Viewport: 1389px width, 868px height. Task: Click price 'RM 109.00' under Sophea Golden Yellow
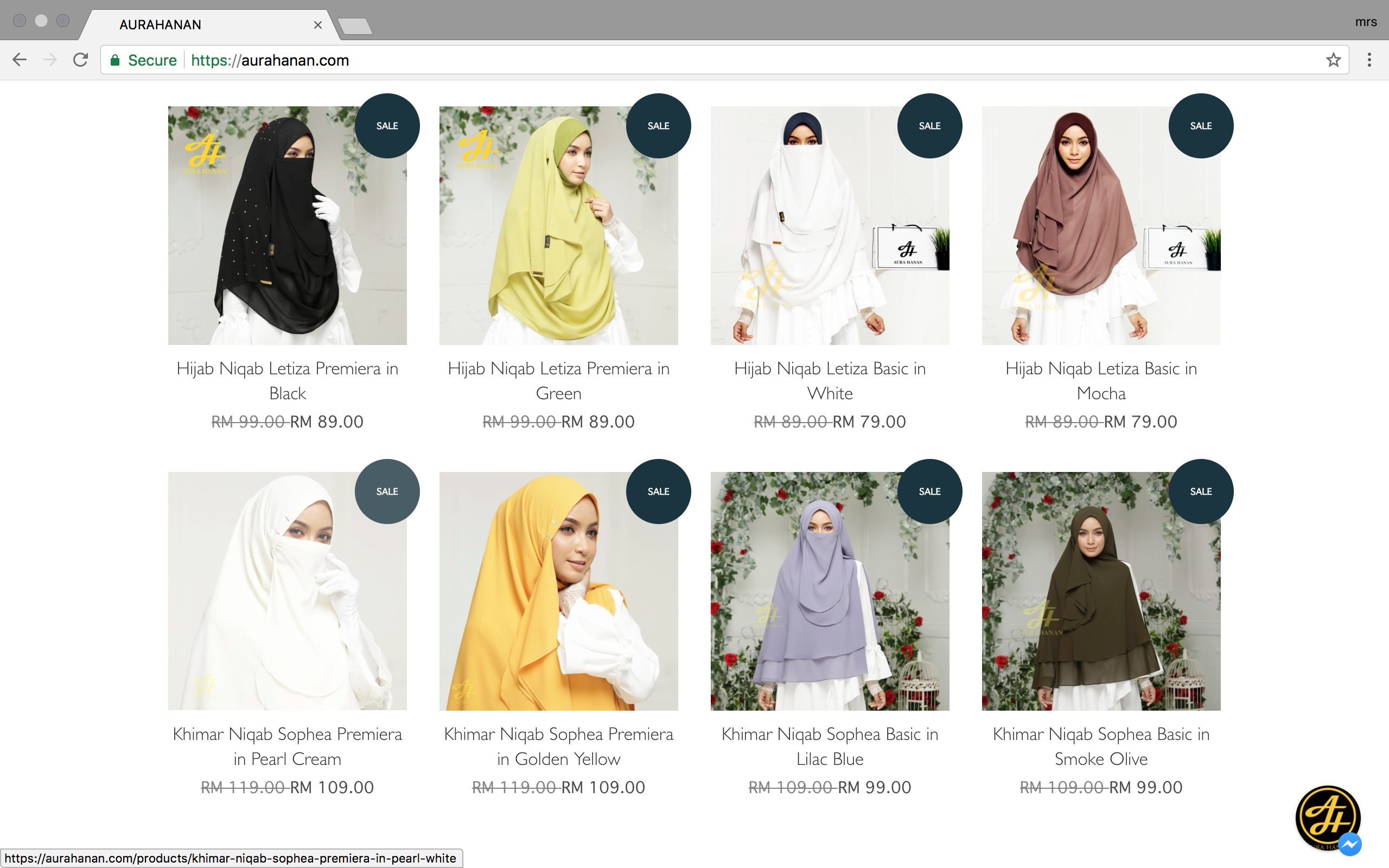coord(603,788)
